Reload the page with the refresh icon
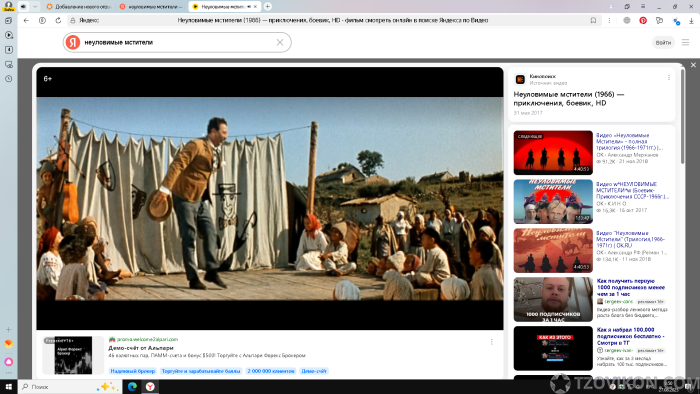The image size is (700, 394). click(x=58, y=21)
